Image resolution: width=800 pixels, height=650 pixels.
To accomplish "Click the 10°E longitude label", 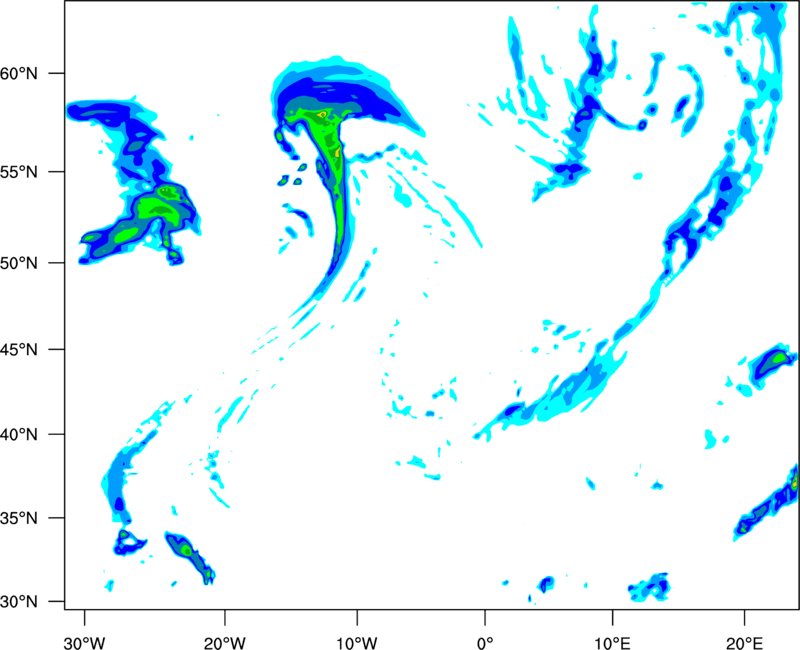I will [612, 643].
